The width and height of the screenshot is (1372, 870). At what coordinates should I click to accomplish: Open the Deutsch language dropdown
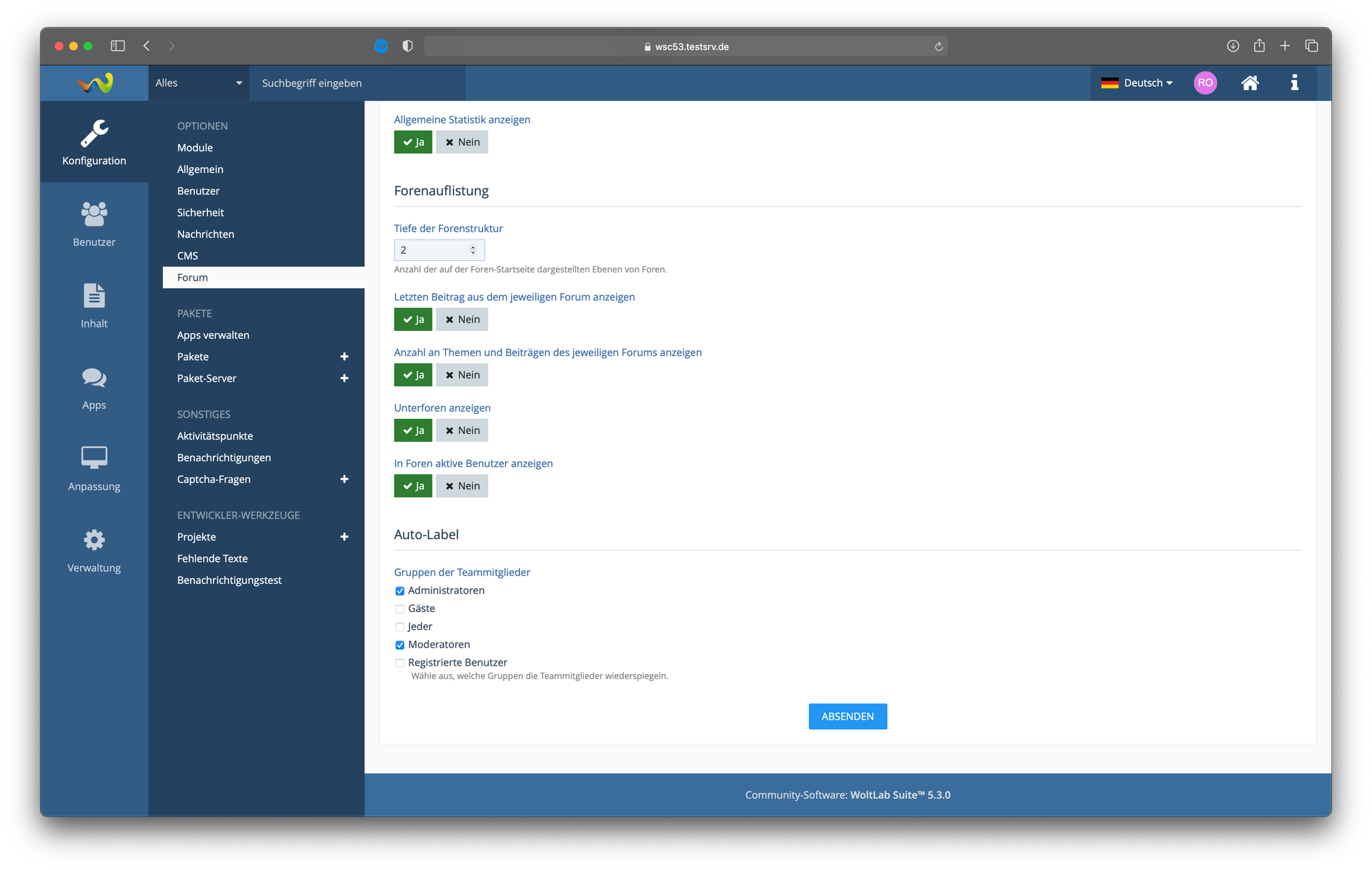click(1137, 83)
